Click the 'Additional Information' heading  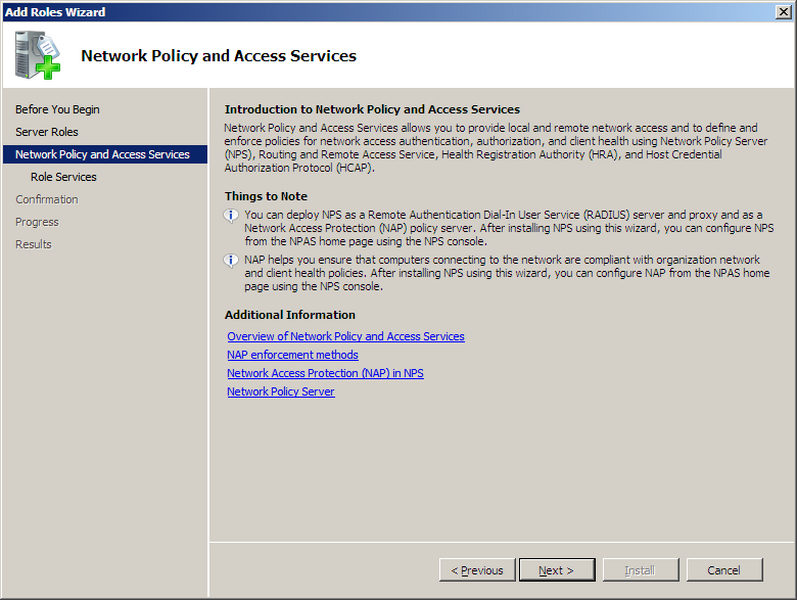[290, 315]
